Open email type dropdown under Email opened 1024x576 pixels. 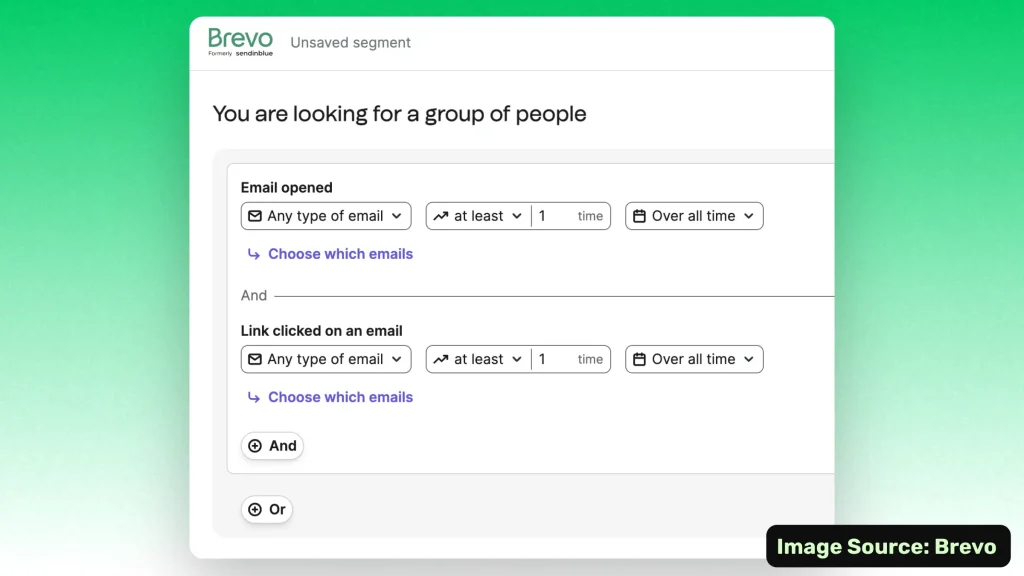point(326,216)
